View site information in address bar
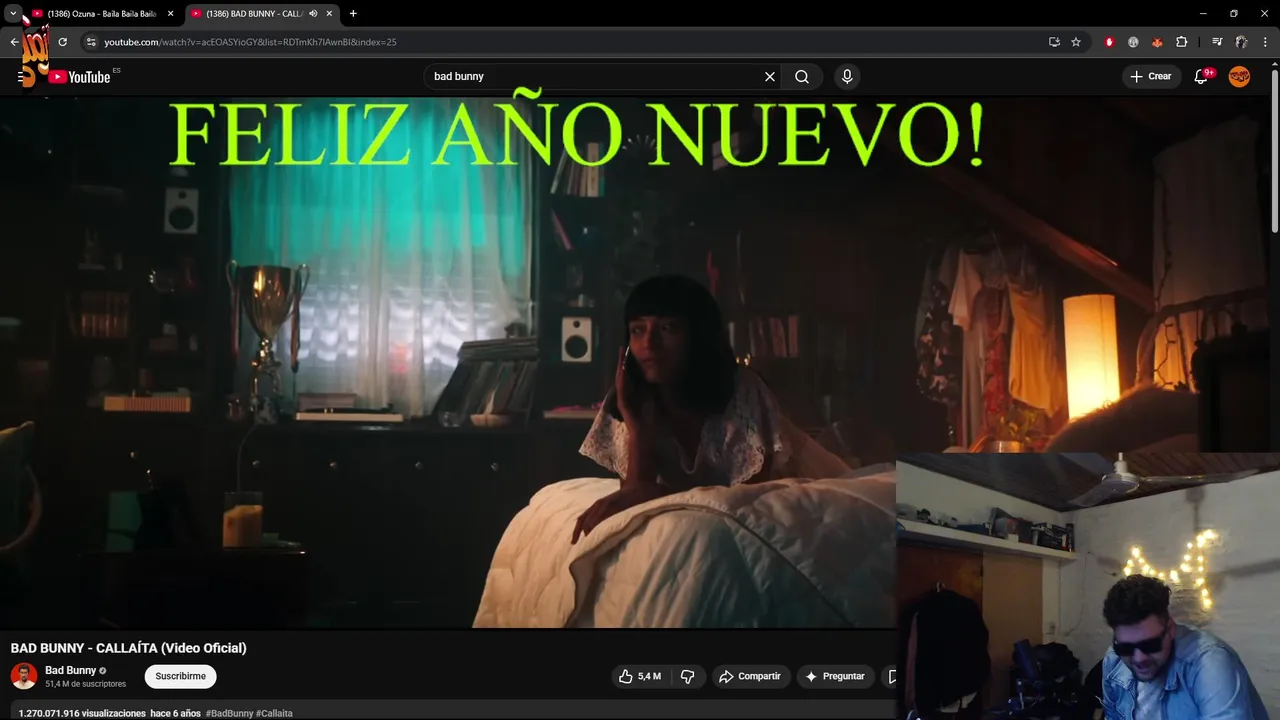 pyautogui.click(x=90, y=42)
